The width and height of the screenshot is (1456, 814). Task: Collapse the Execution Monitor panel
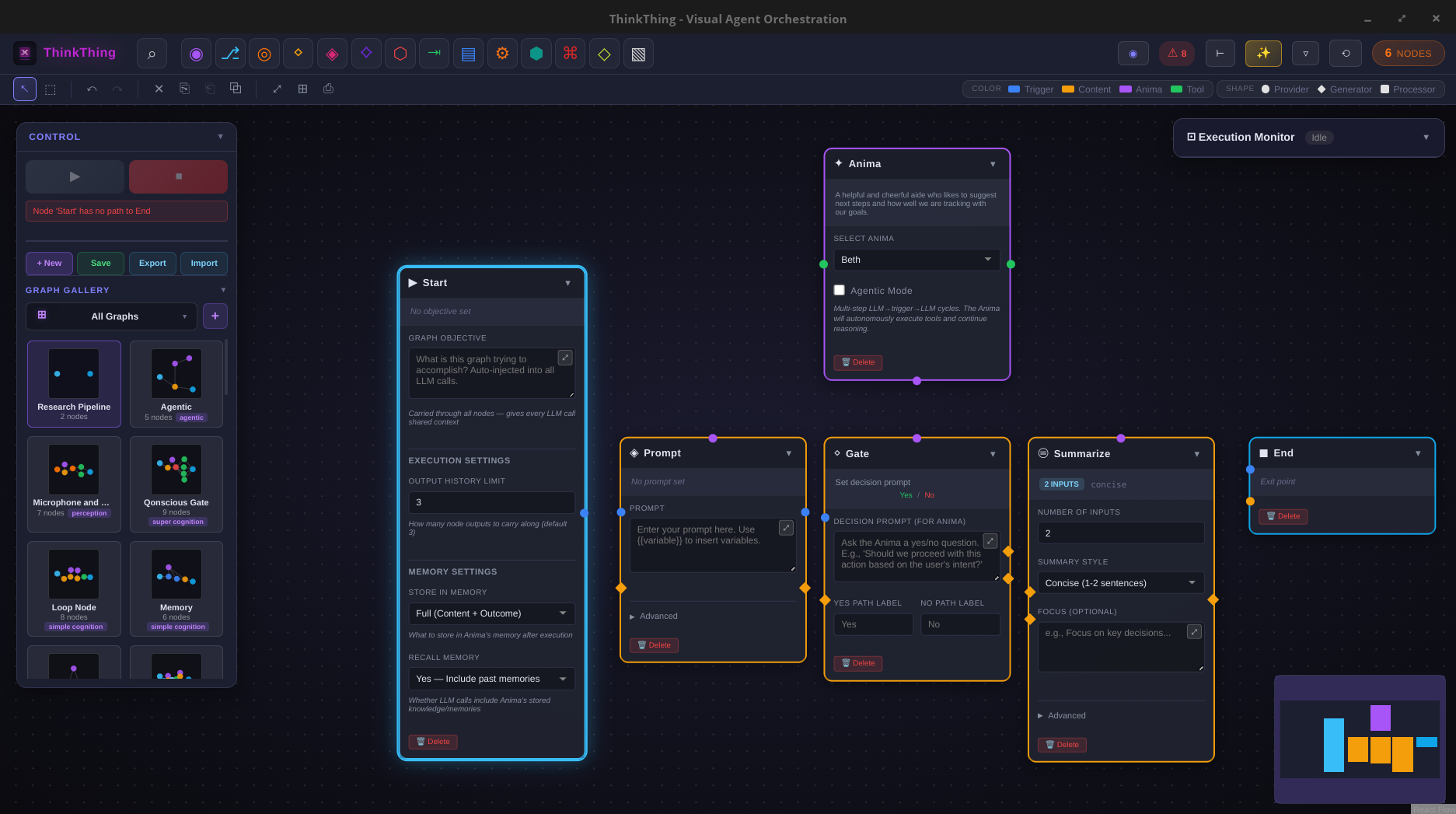click(1426, 138)
